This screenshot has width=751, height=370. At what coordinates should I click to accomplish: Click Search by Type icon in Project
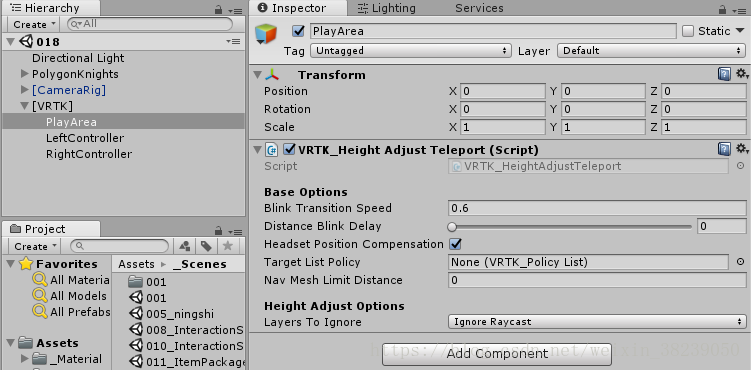(x=184, y=246)
